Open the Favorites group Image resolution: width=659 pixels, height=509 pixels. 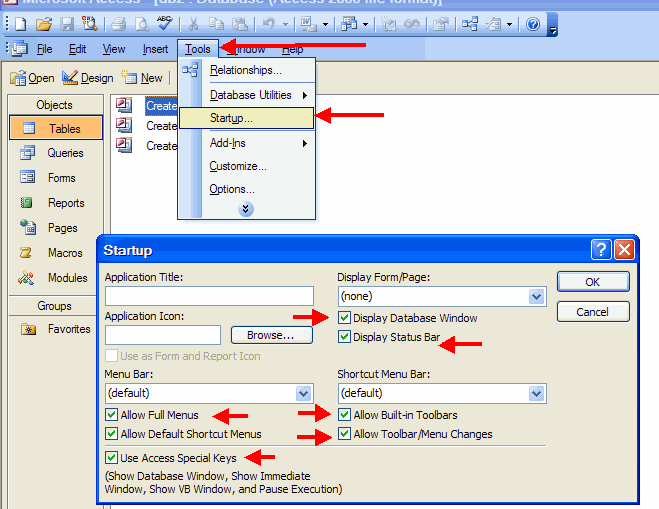[56, 329]
